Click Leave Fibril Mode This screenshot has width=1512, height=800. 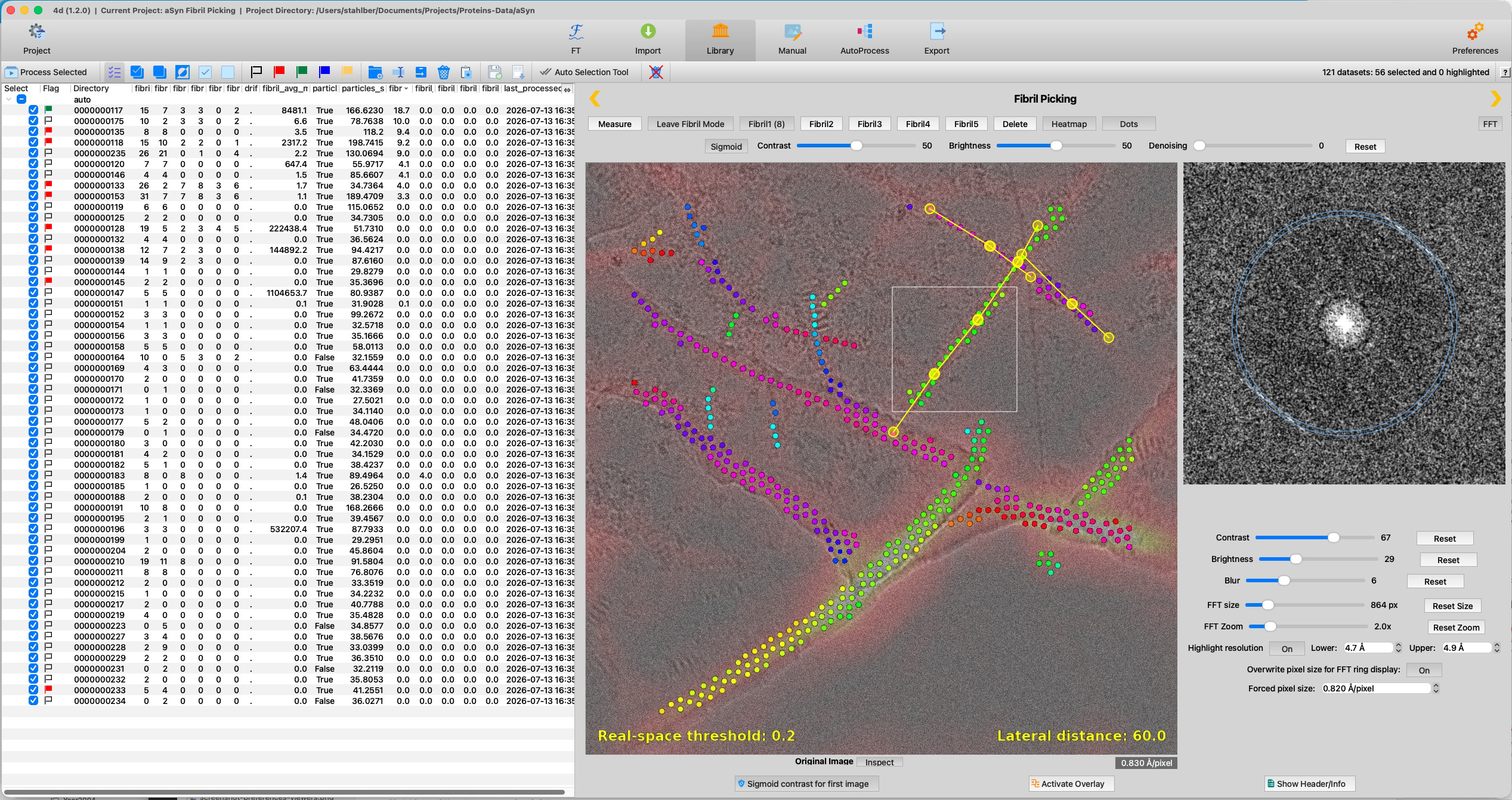tap(690, 124)
